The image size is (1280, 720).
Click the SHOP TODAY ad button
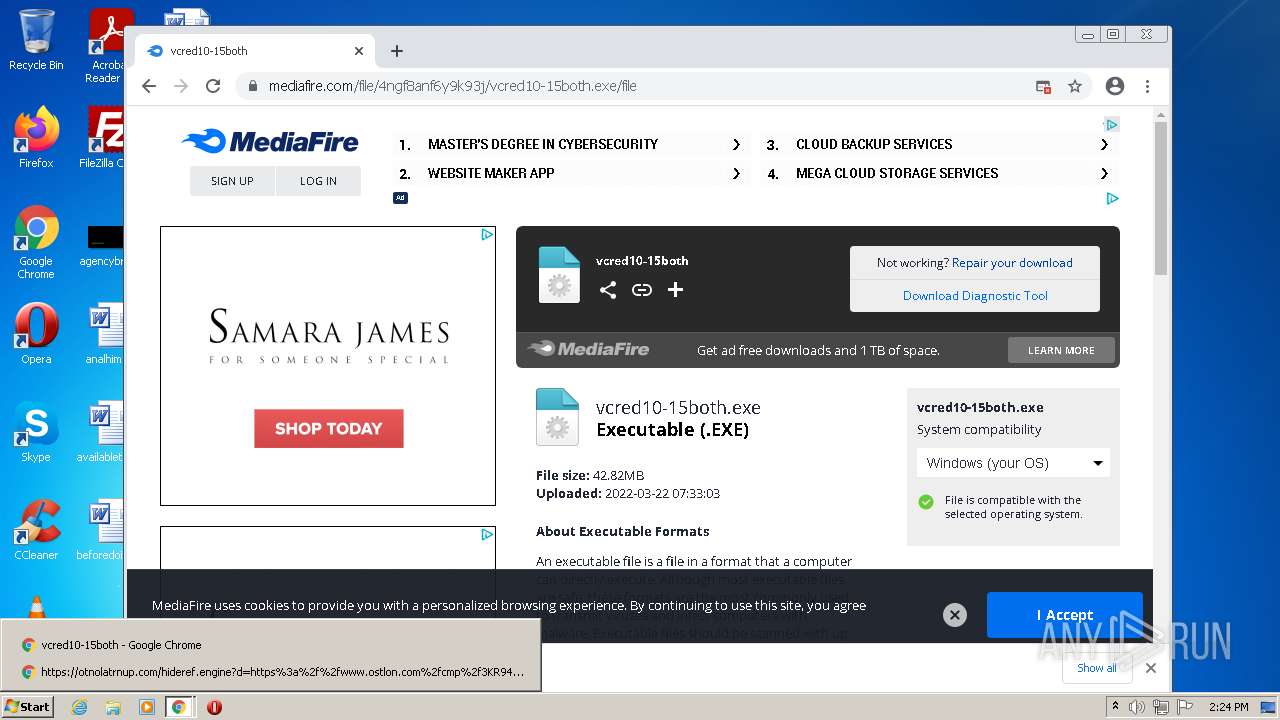point(328,428)
